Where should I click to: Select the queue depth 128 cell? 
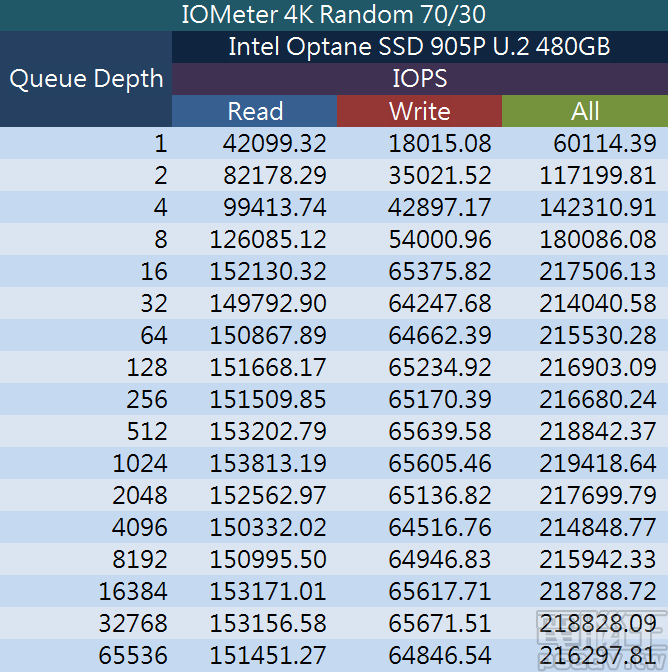click(x=147, y=368)
